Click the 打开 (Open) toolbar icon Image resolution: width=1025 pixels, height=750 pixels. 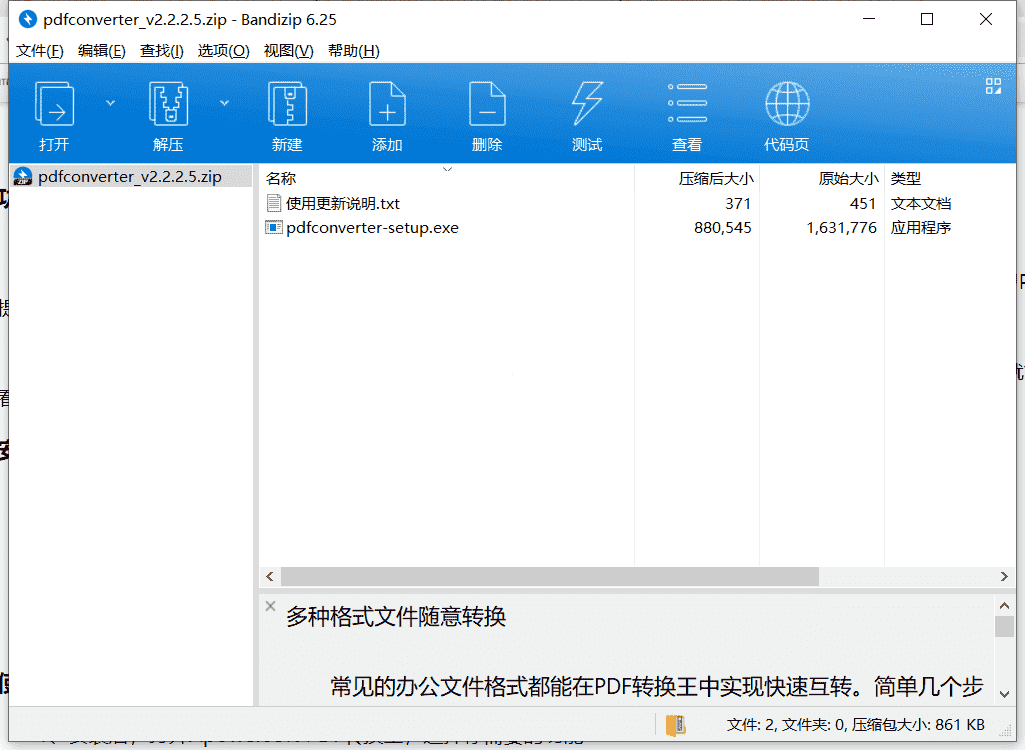pyautogui.click(x=54, y=103)
